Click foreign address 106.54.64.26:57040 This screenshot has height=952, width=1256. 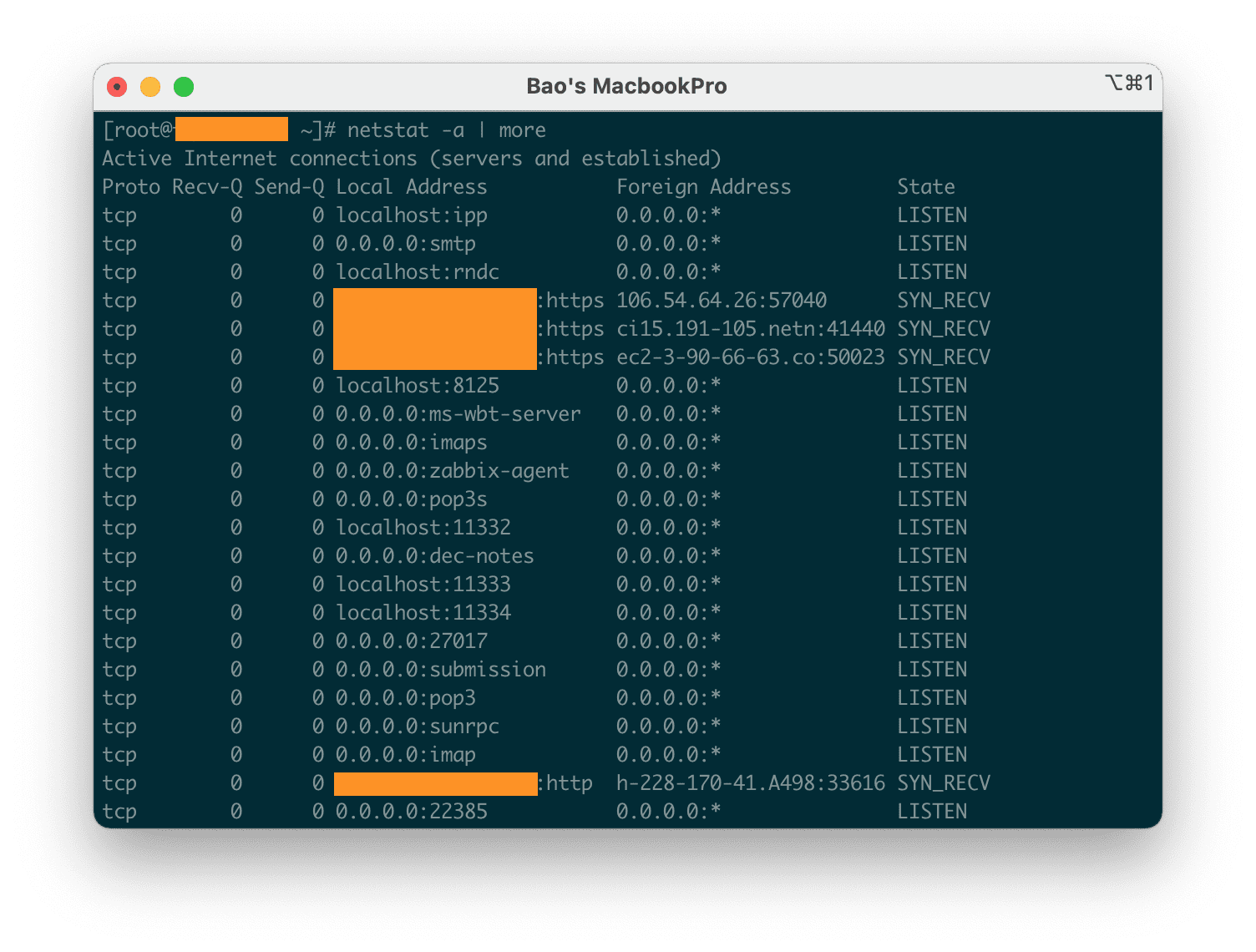point(721,301)
